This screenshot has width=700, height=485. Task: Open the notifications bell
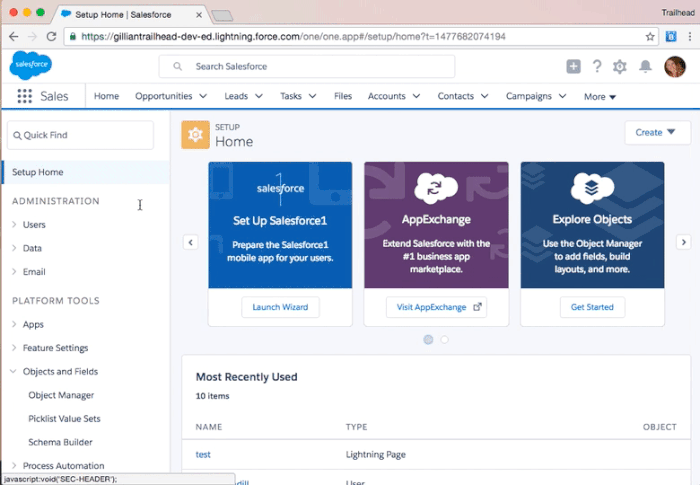click(x=645, y=67)
